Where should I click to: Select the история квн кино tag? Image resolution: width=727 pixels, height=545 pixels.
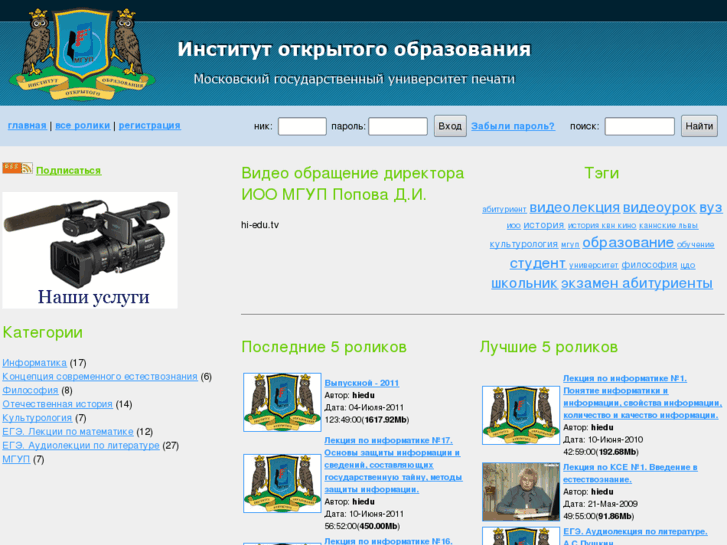point(602,225)
